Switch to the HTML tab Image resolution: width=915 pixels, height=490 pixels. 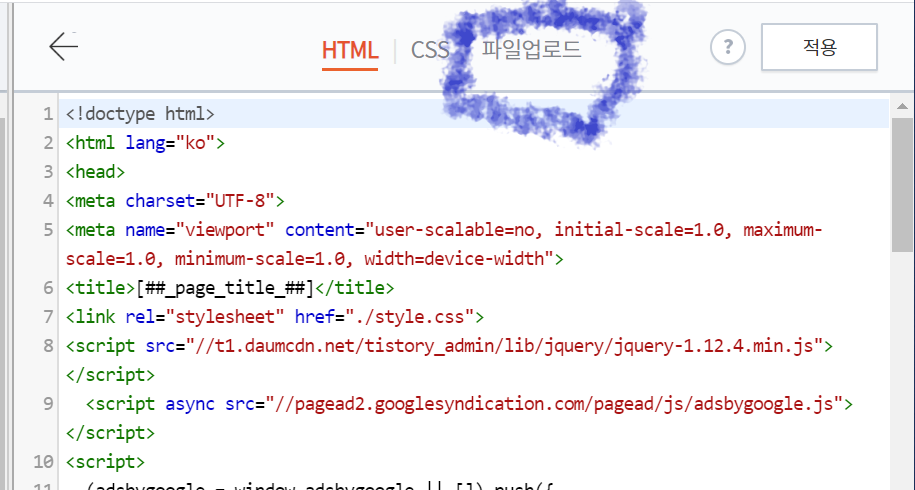(350, 50)
